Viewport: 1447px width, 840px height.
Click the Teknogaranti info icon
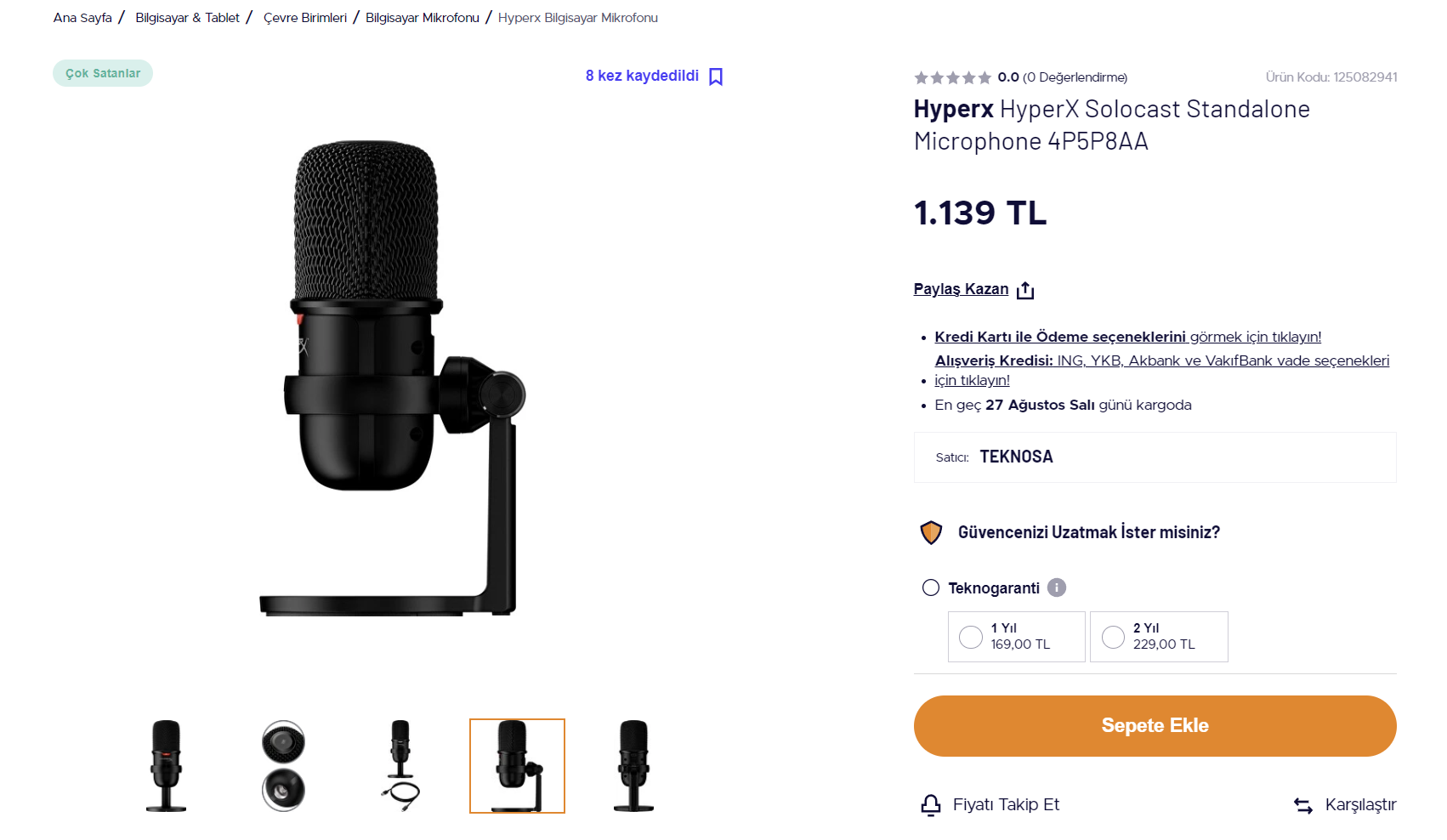(x=1057, y=587)
